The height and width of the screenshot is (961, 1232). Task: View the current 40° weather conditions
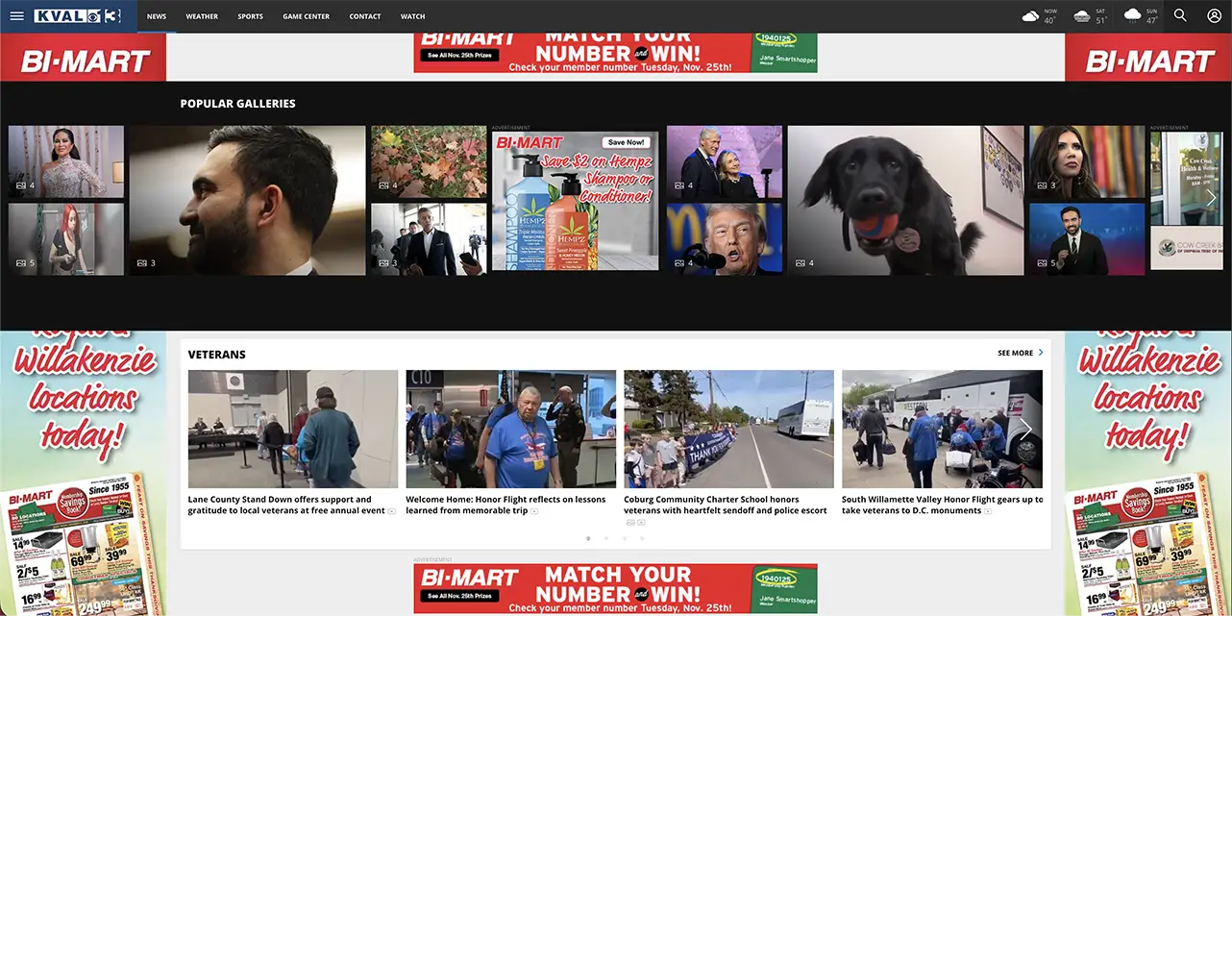[x=1039, y=16]
